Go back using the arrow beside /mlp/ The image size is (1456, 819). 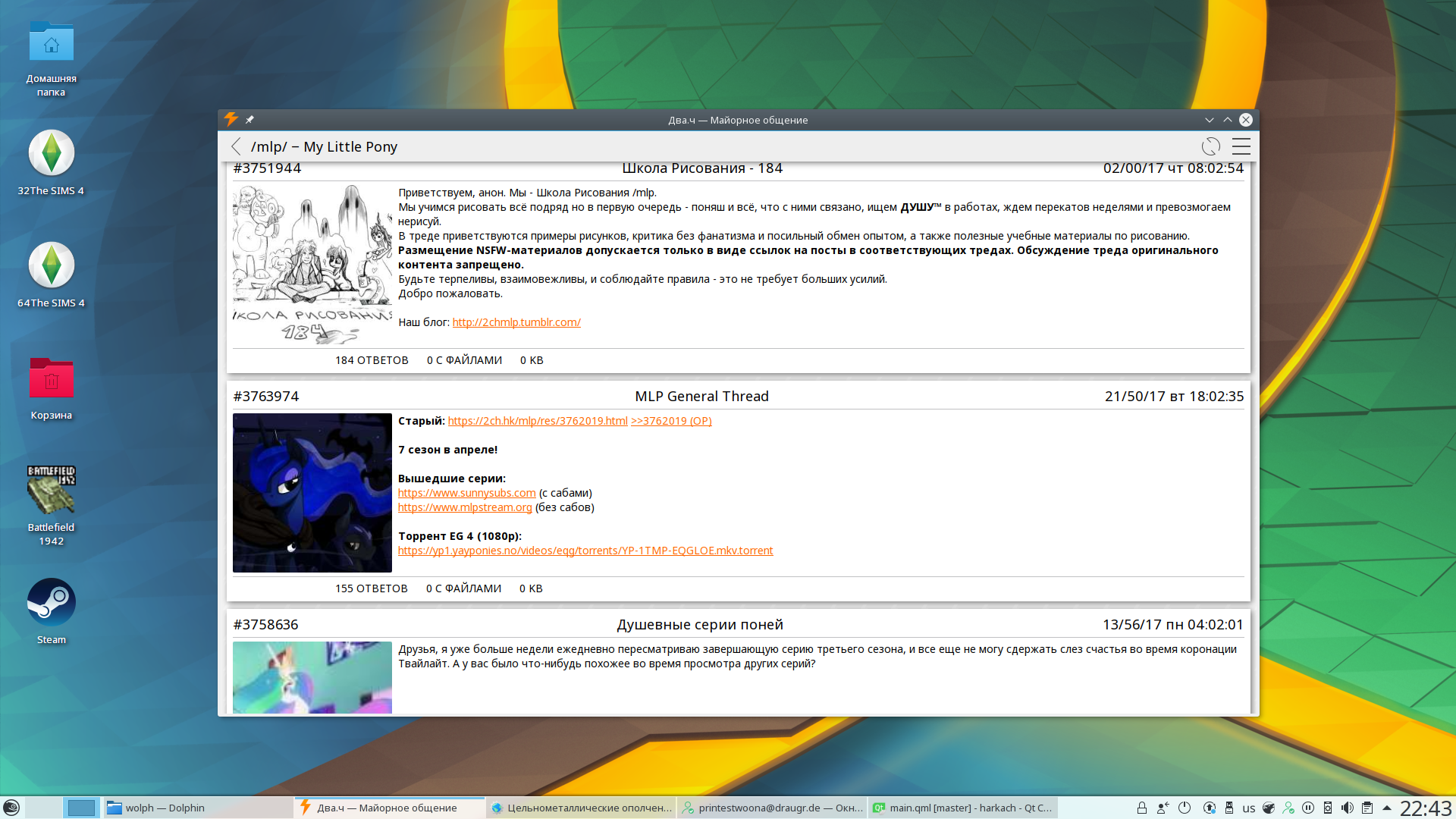[236, 146]
